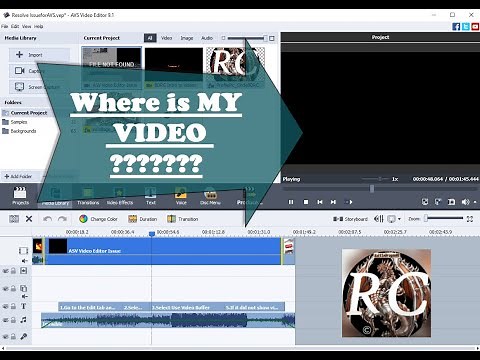Select the Samples folder
Image resolution: width=480 pixels, height=360 pixels.
click(x=15, y=122)
